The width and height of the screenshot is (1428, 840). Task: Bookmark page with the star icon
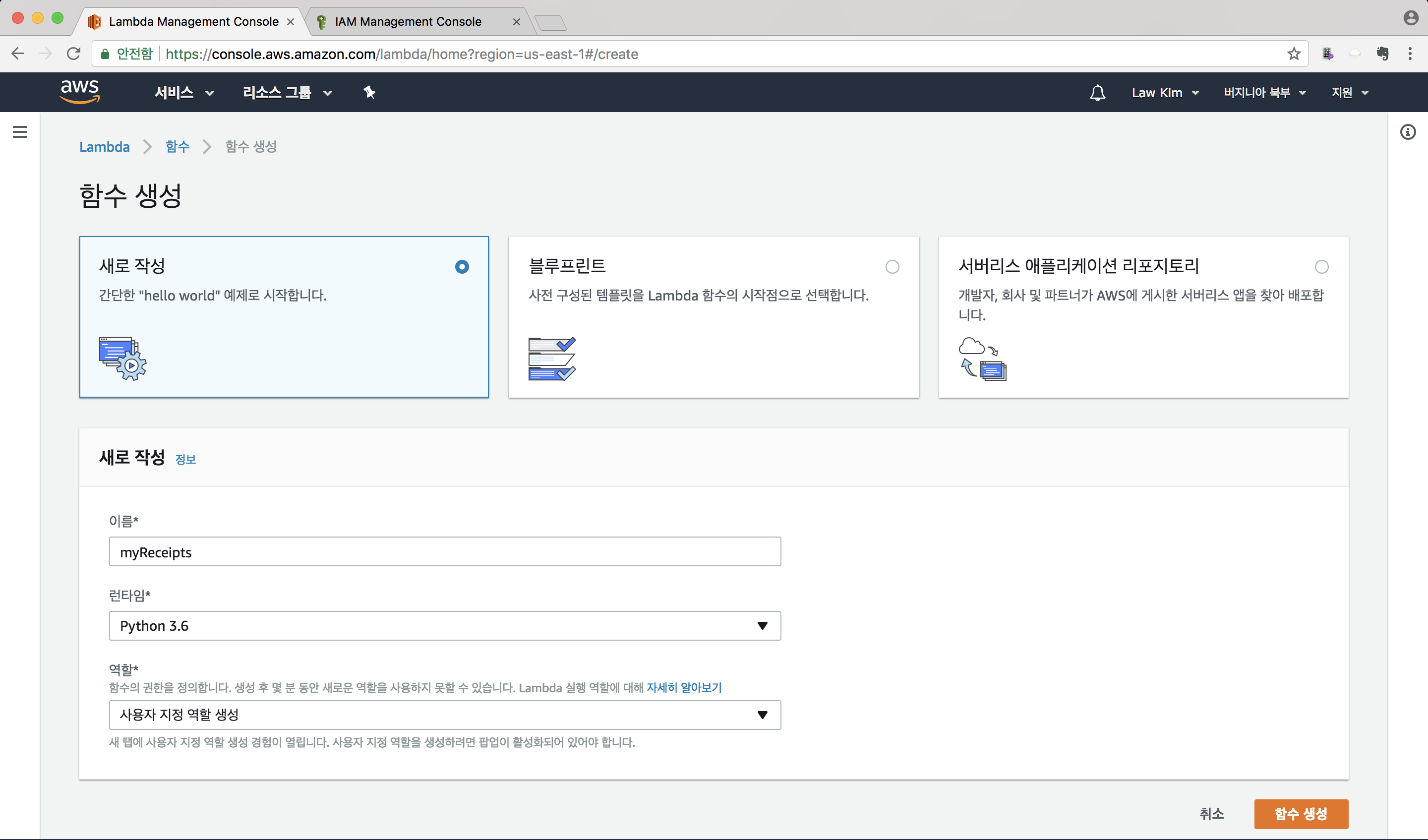[1294, 54]
